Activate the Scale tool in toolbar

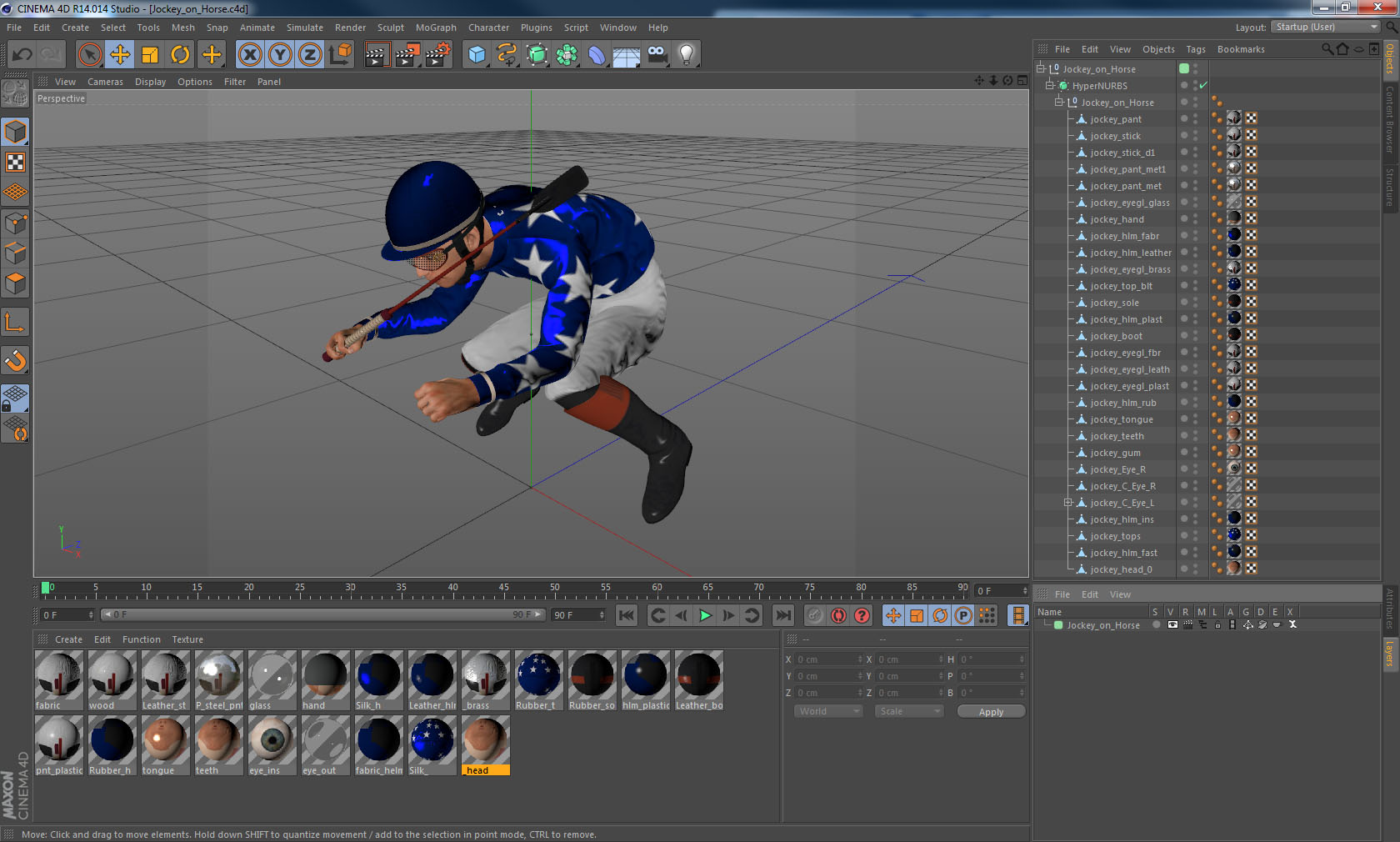click(150, 55)
